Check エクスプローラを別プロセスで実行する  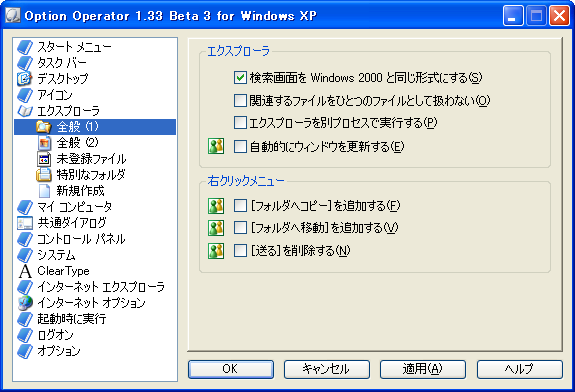[x=240, y=122]
